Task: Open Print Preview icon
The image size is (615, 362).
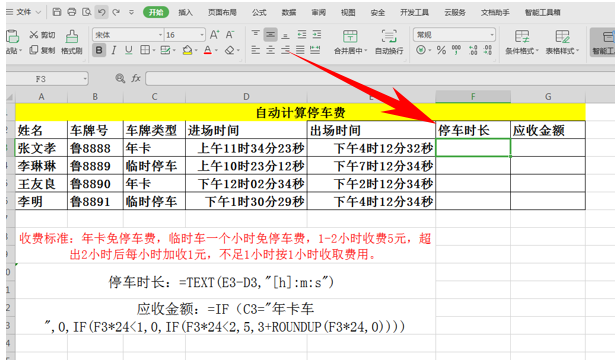Action: tap(86, 12)
